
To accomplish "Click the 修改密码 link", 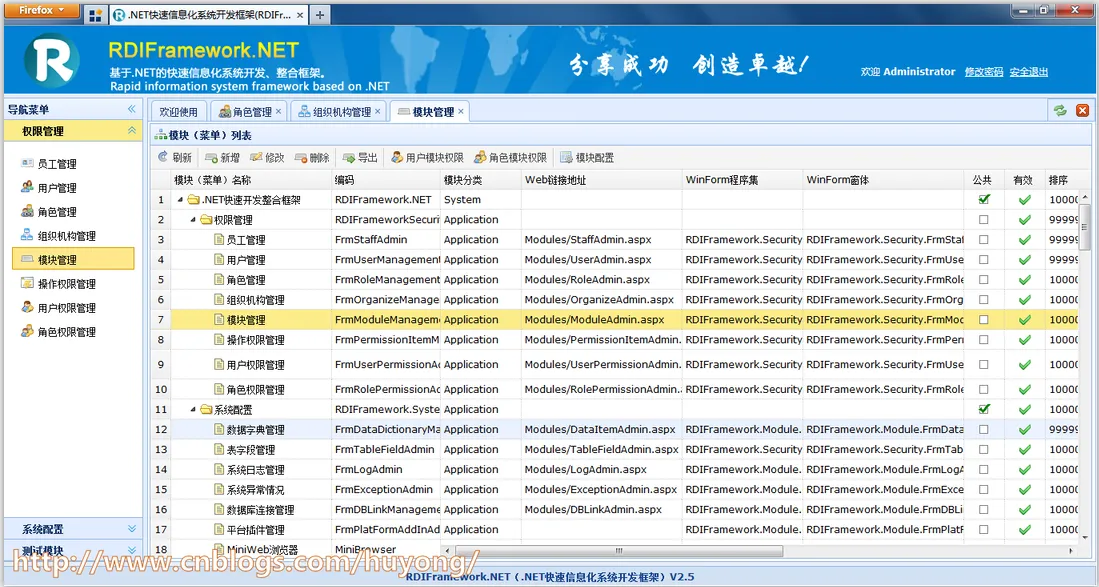I will tap(984, 71).
